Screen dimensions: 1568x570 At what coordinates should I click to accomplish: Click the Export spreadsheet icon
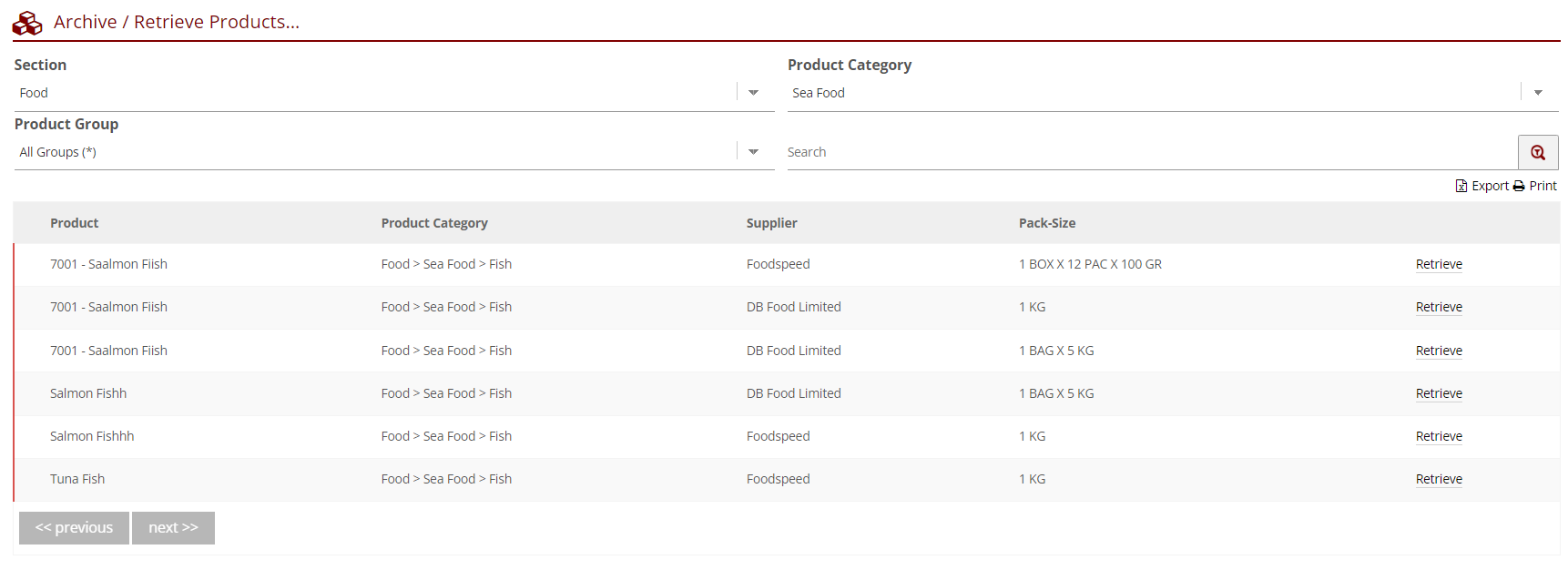click(1461, 186)
